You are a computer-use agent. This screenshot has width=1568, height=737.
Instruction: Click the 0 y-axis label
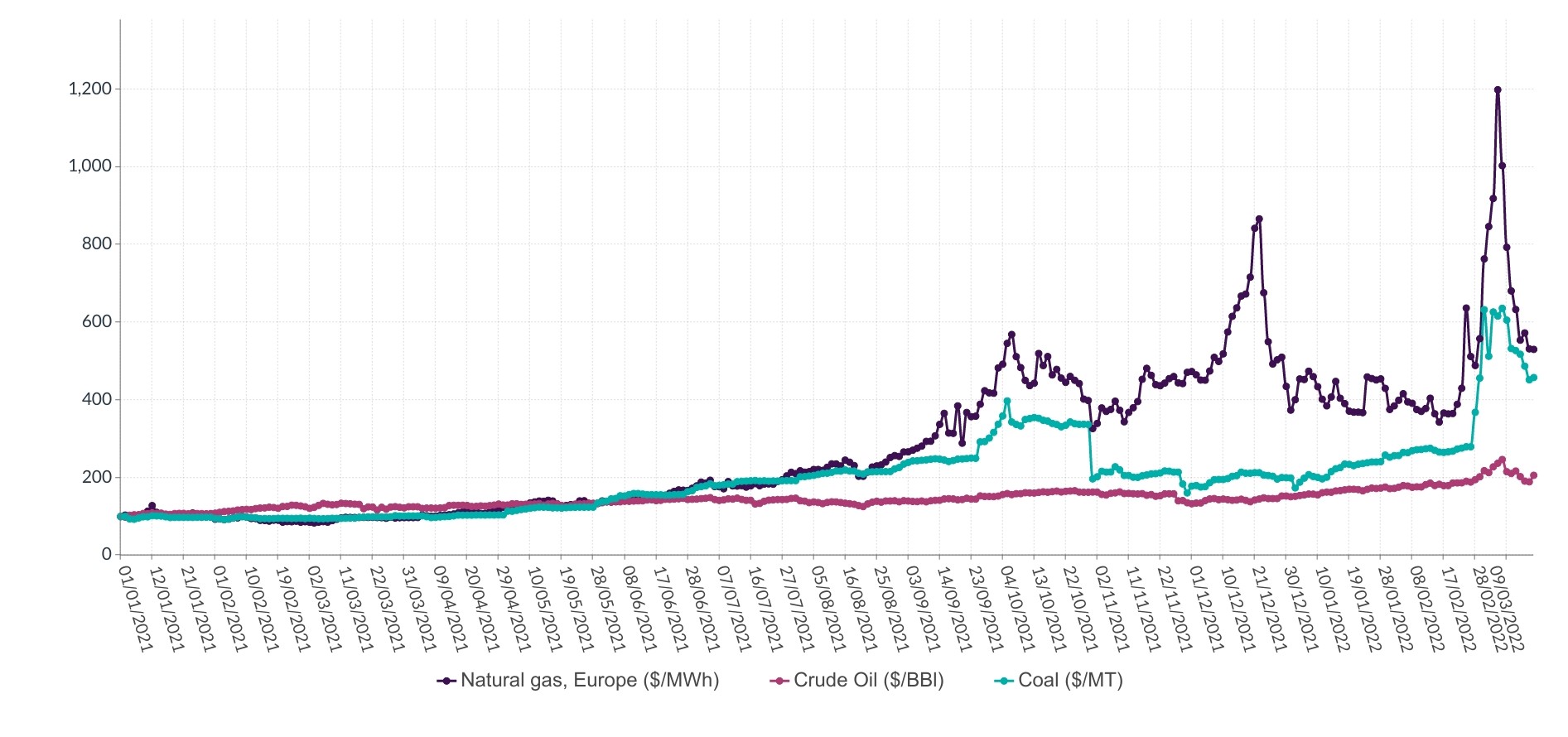click(x=106, y=554)
